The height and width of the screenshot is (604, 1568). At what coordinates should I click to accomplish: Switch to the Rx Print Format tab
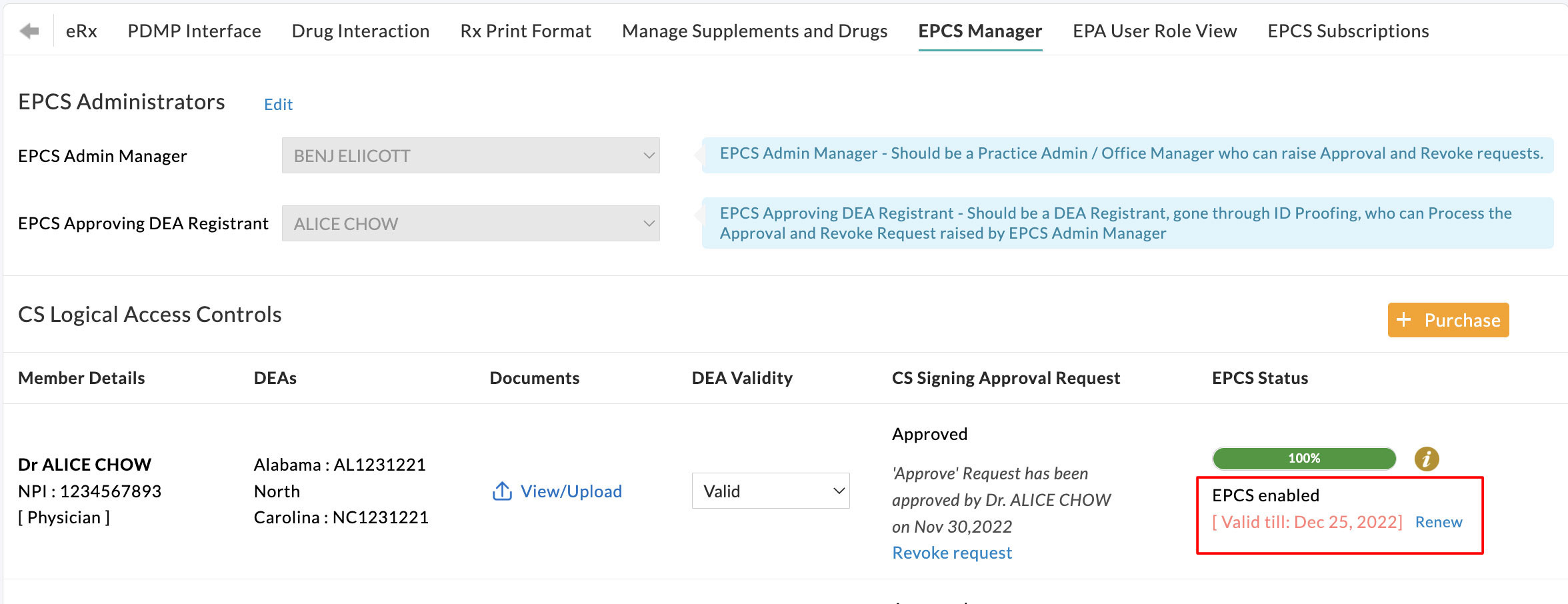[525, 31]
